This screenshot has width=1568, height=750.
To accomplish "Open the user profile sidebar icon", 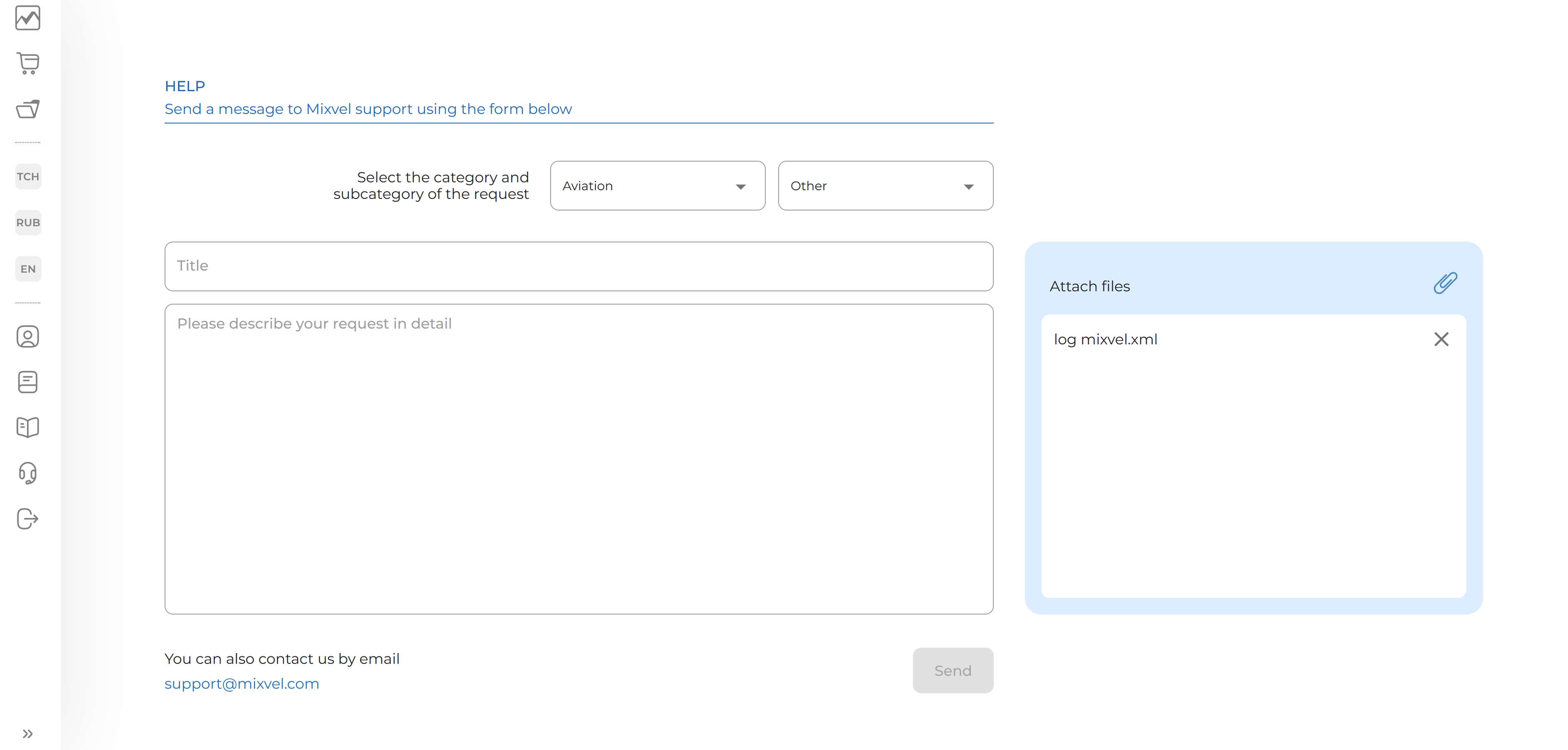I will pyautogui.click(x=27, y=336).
